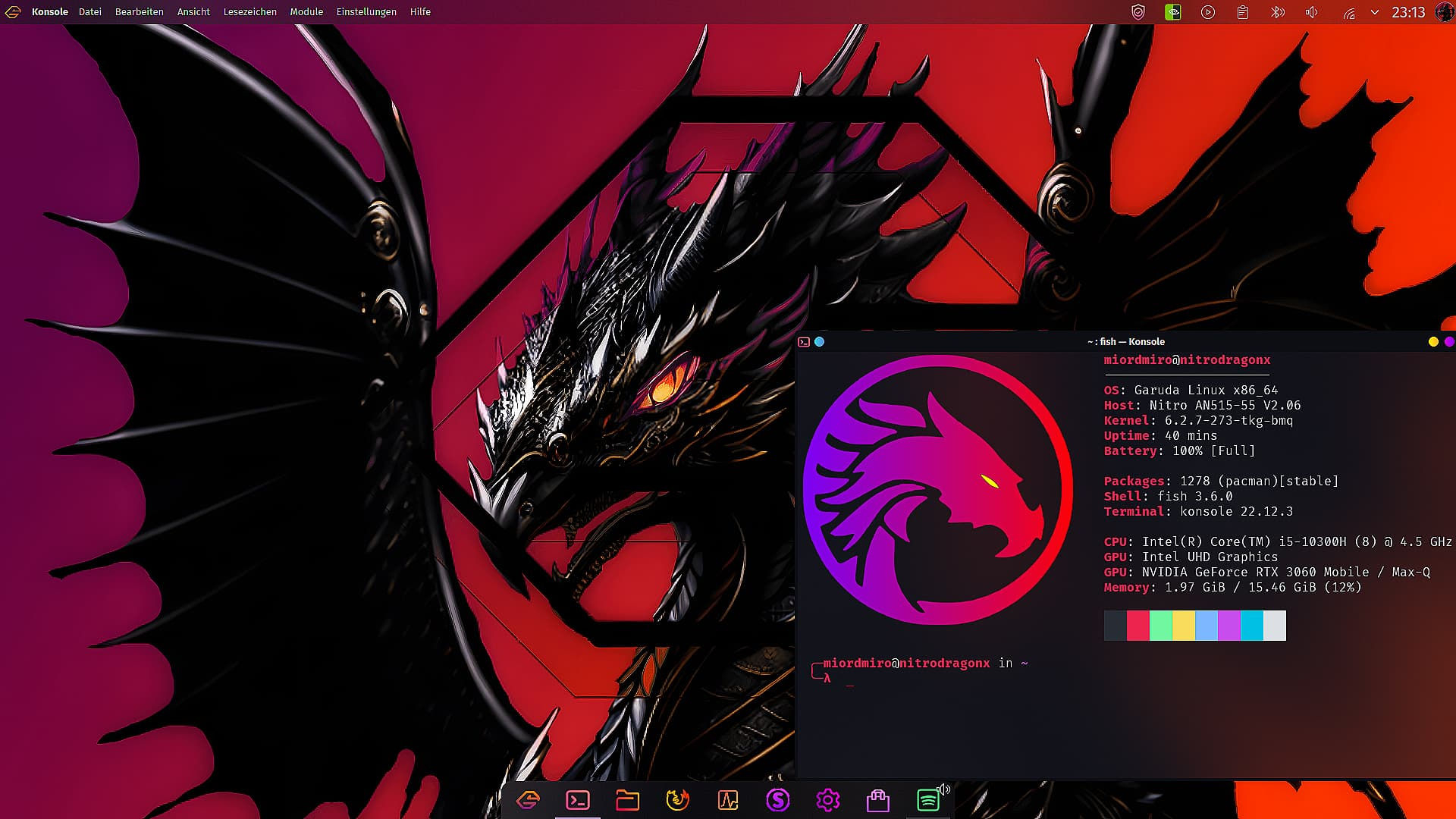Viewport: 1456px width, 819px height.
Task: Click the Kernel 6.2.7-273-tkg-bmq line
Action: click(1198, 420)
